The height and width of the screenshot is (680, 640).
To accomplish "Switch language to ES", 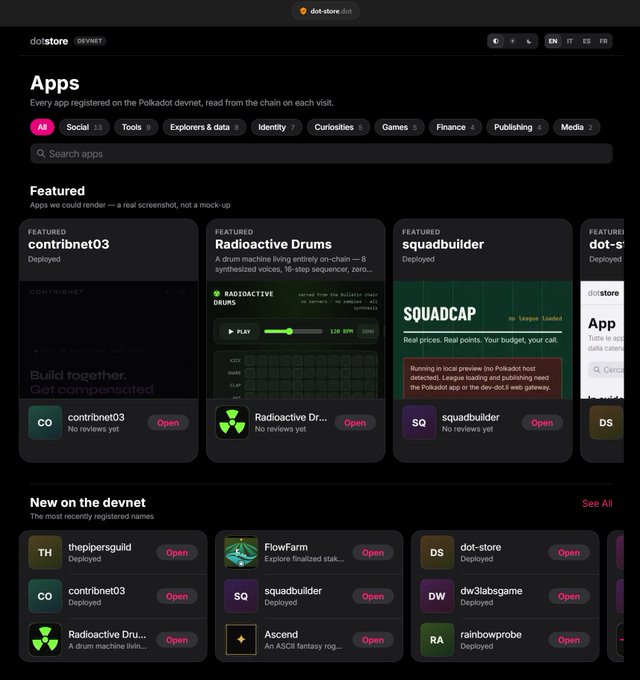I will tap(587, 41).
